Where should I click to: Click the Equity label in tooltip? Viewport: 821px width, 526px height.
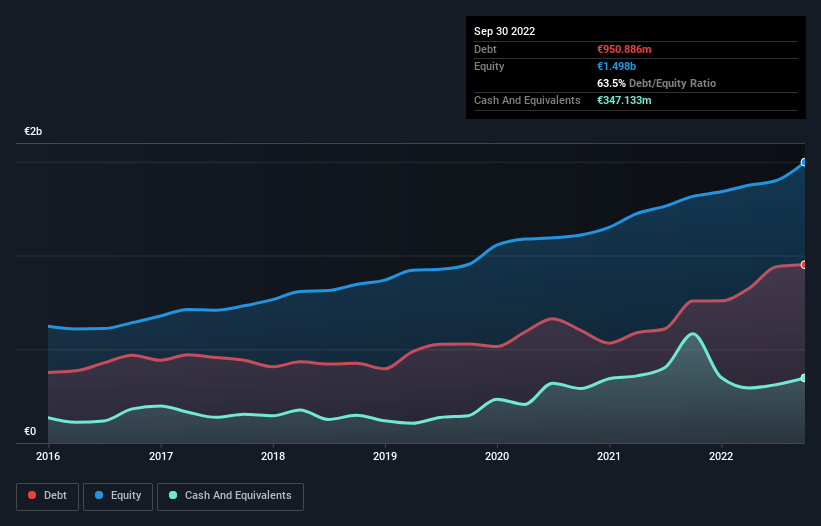489,66
